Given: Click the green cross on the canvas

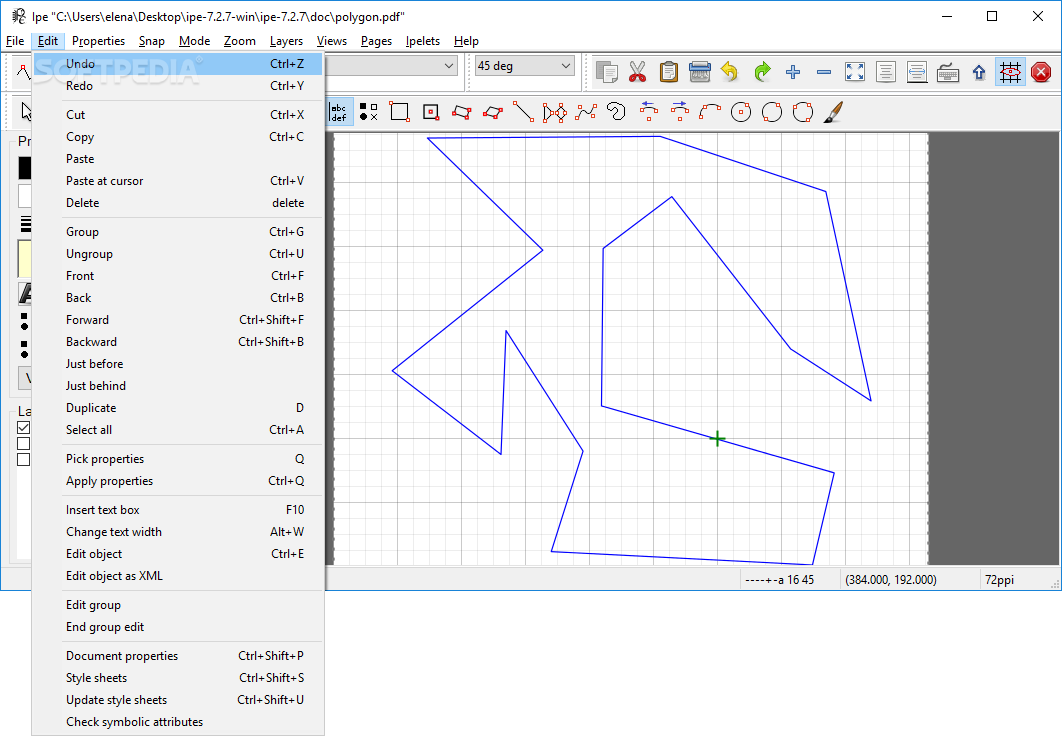Looking at the screenshot, I should pyautogui.click(x=717, y=439).
